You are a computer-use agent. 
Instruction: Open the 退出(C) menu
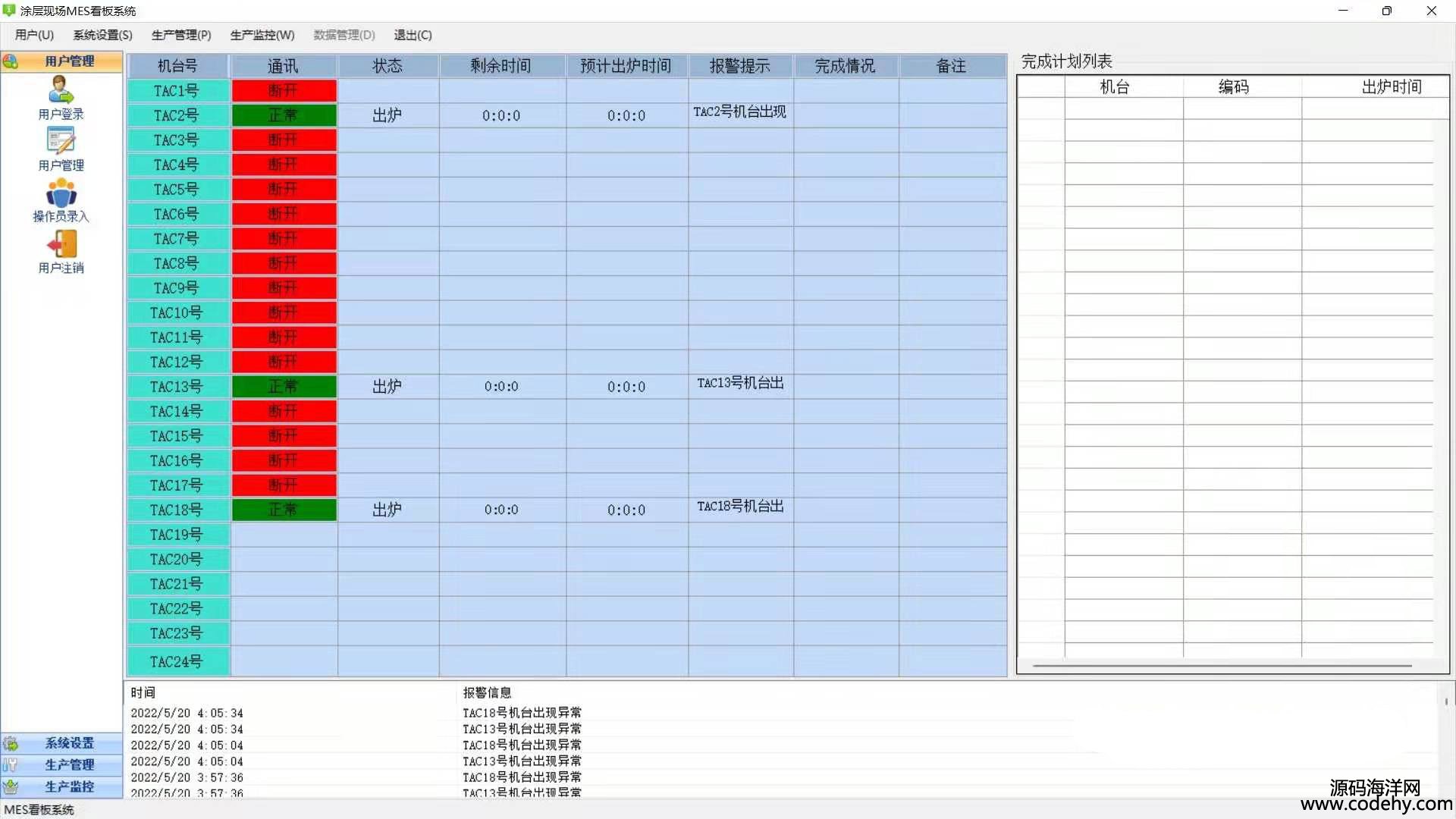pos(413,35)
